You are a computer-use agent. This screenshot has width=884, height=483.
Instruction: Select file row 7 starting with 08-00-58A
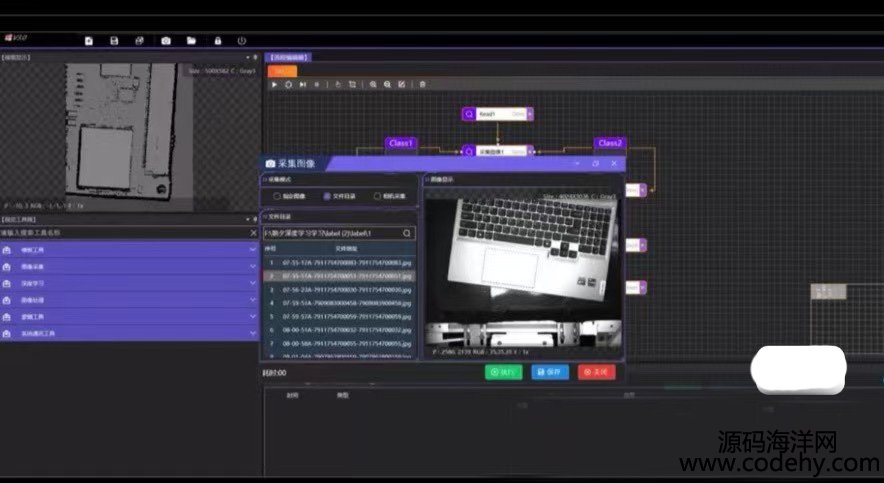coord(339,344)
